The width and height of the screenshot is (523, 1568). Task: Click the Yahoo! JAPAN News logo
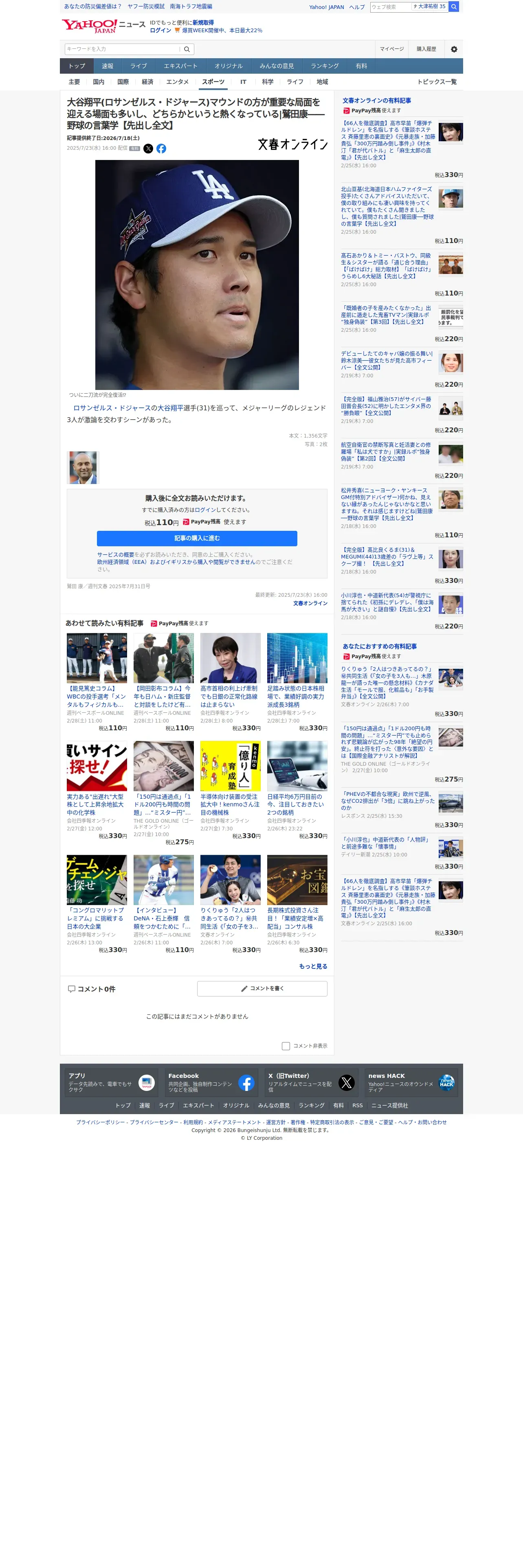pos(103,26)
